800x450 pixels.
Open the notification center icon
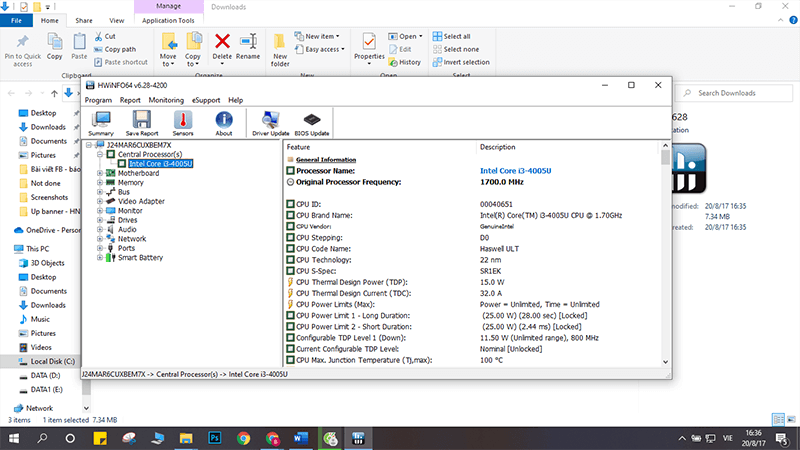pyautogui.click(x=782, y=438)
